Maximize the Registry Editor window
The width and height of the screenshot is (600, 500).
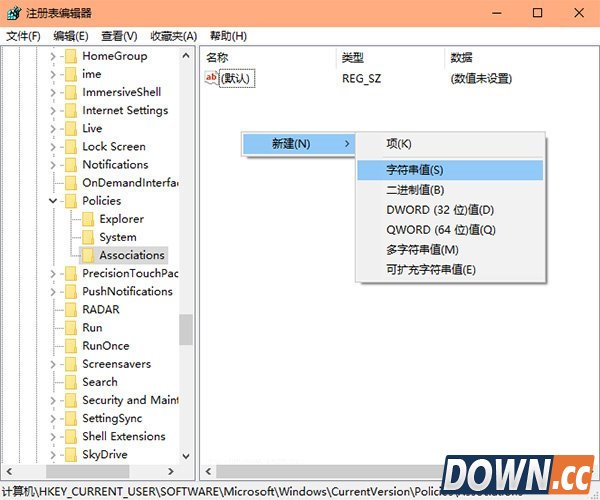537,13
